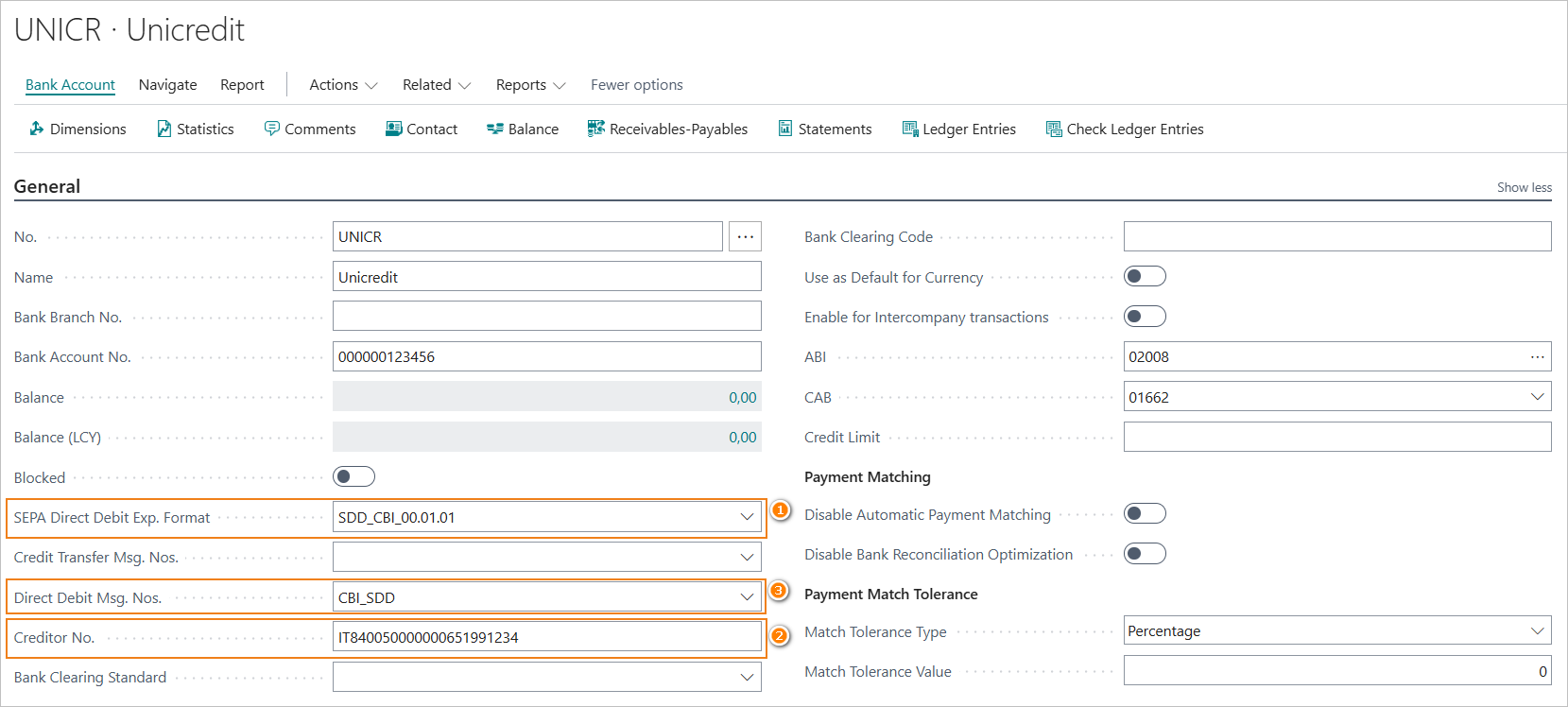Open the Credit Transfer Msg. Nos. dropdown
1568x707 pixels.
coord(747,558)
